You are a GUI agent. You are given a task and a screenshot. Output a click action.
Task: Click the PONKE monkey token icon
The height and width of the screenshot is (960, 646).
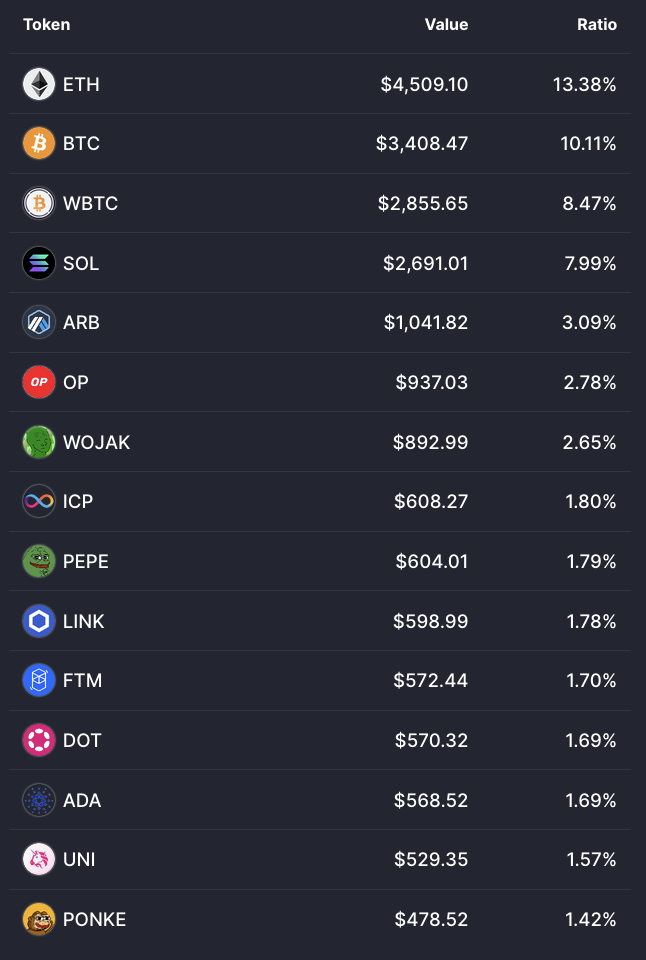39,920
